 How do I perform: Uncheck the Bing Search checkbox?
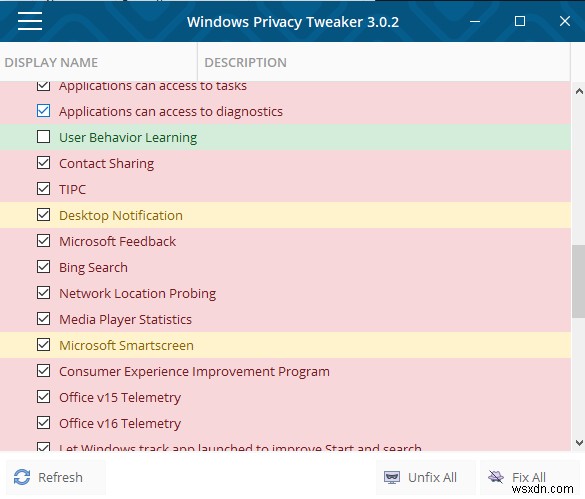(x=43, y=267)
